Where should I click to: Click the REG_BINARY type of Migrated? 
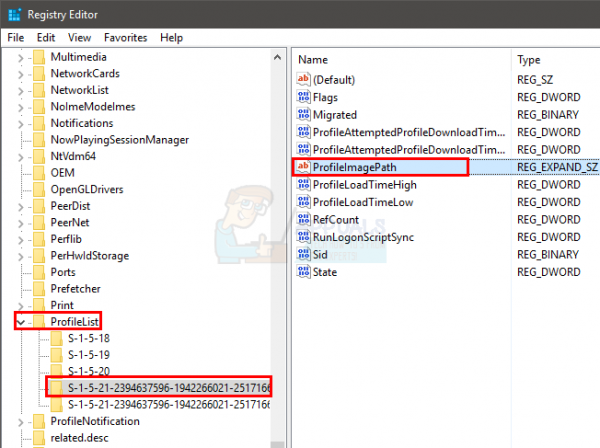pyautogui.click(x=548, y=115)
